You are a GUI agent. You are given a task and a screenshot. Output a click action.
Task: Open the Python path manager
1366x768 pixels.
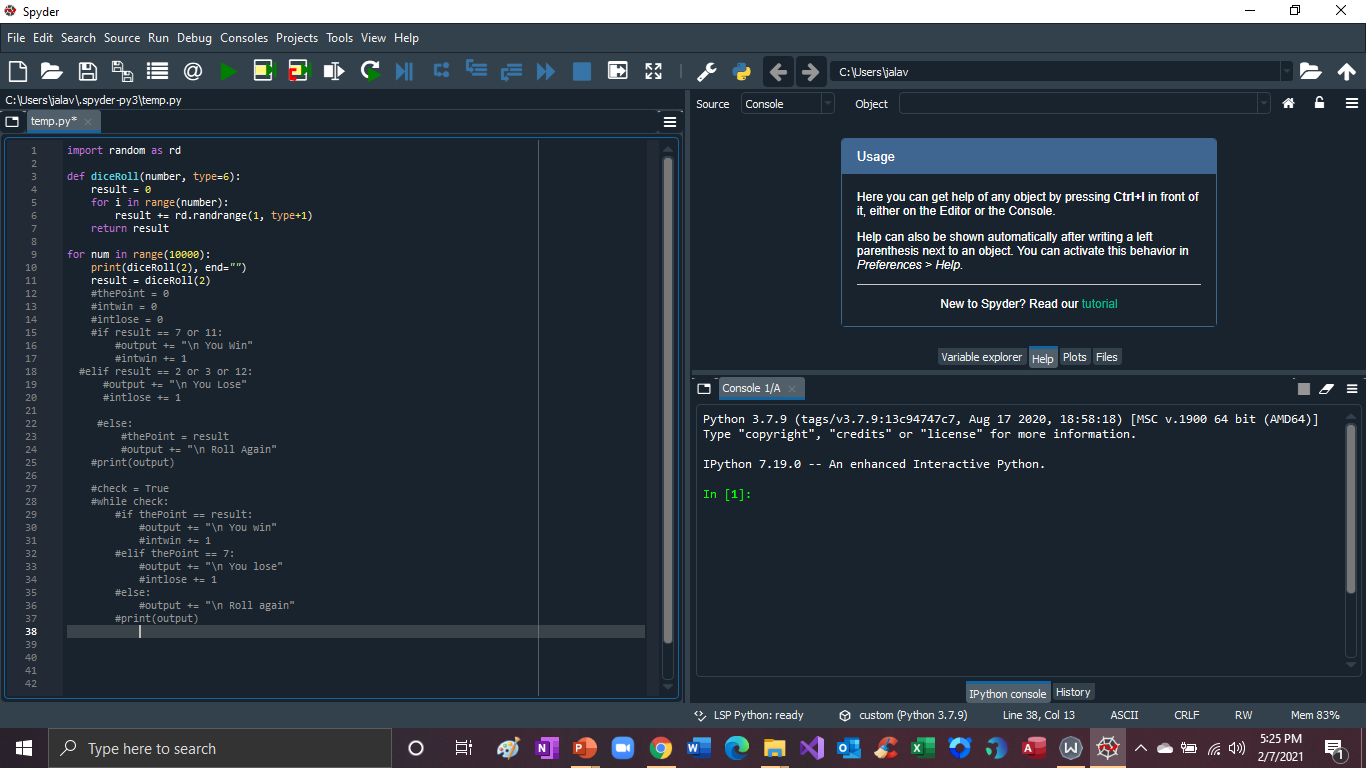point(742,71)
